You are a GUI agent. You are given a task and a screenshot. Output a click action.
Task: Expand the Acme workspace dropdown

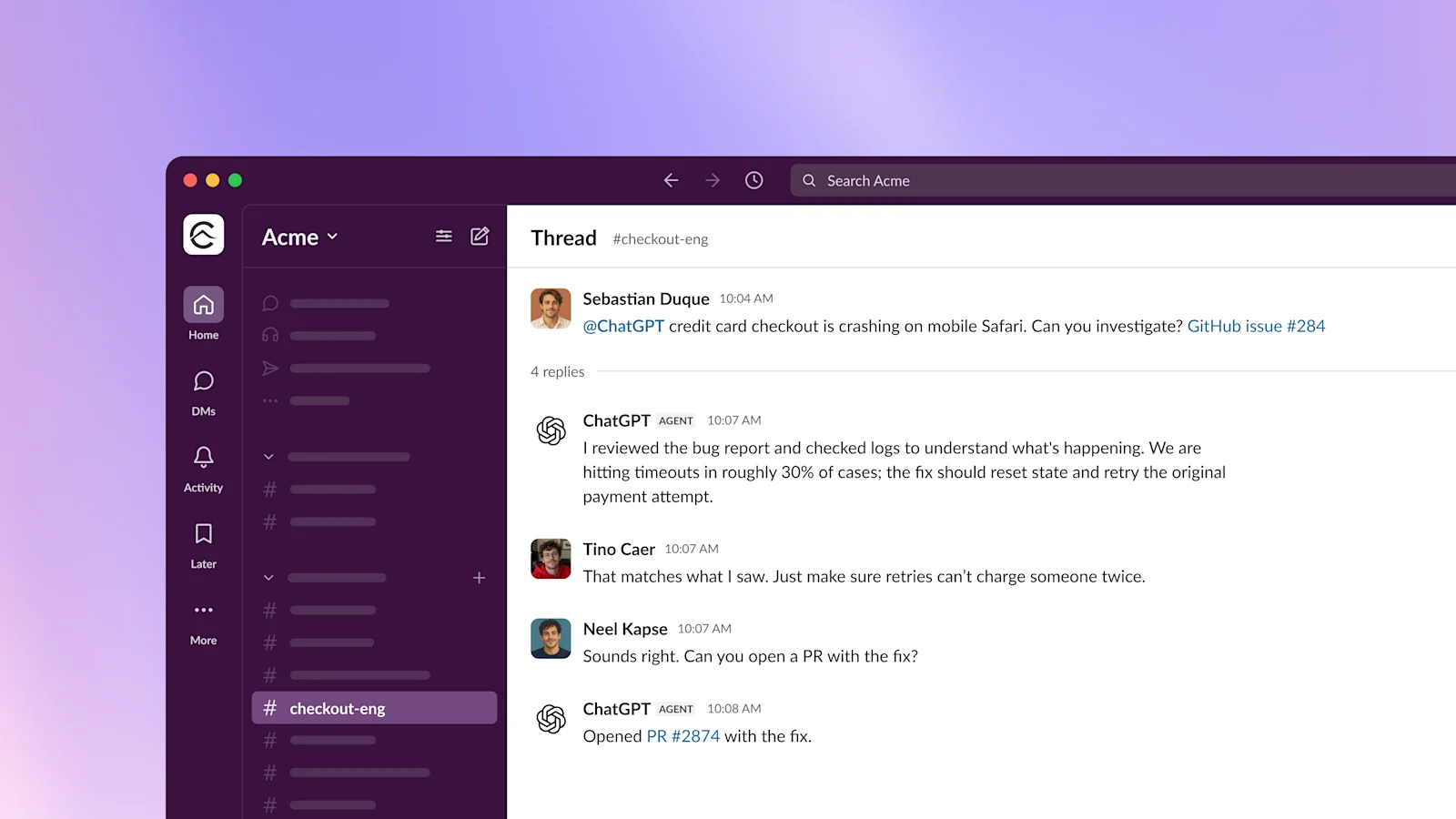(x=299, y=238)
